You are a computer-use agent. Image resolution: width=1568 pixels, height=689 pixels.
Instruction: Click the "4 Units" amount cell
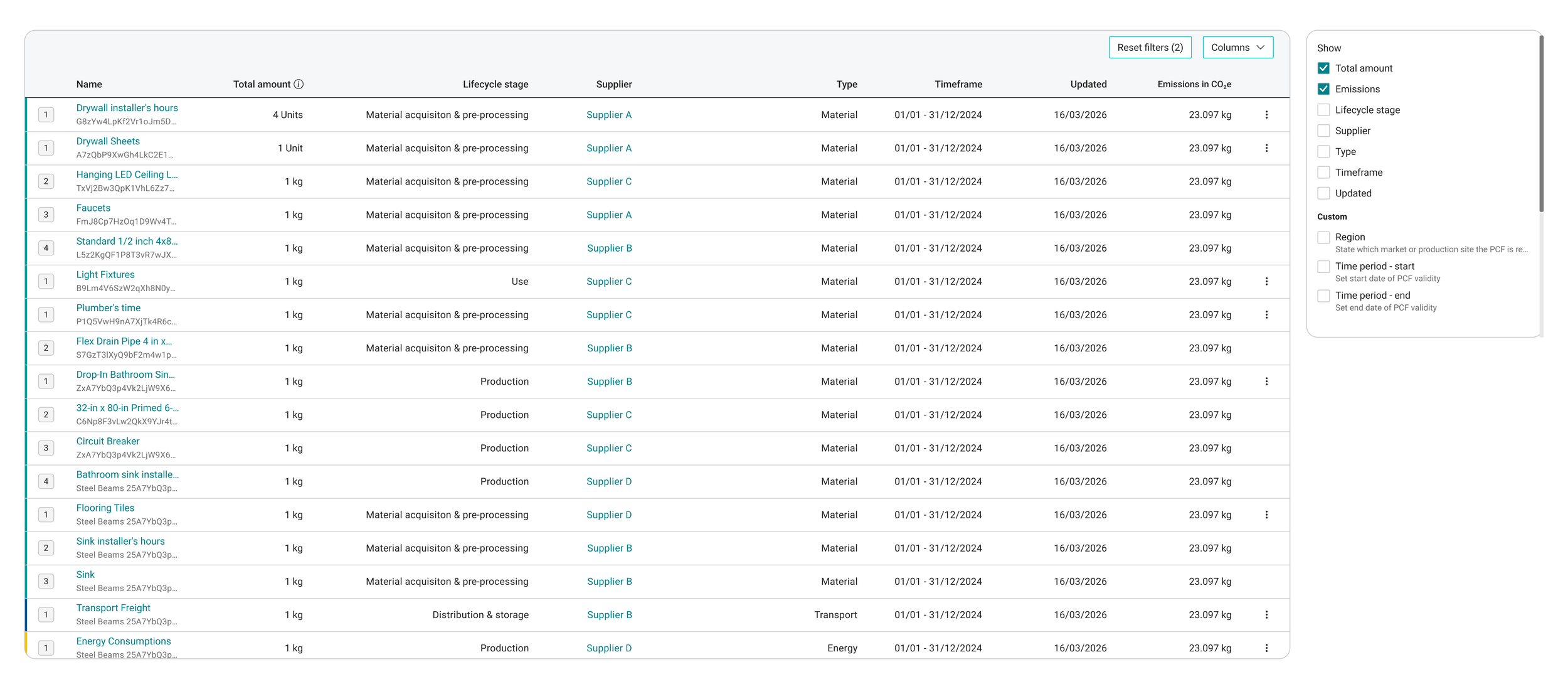point(288,115)
